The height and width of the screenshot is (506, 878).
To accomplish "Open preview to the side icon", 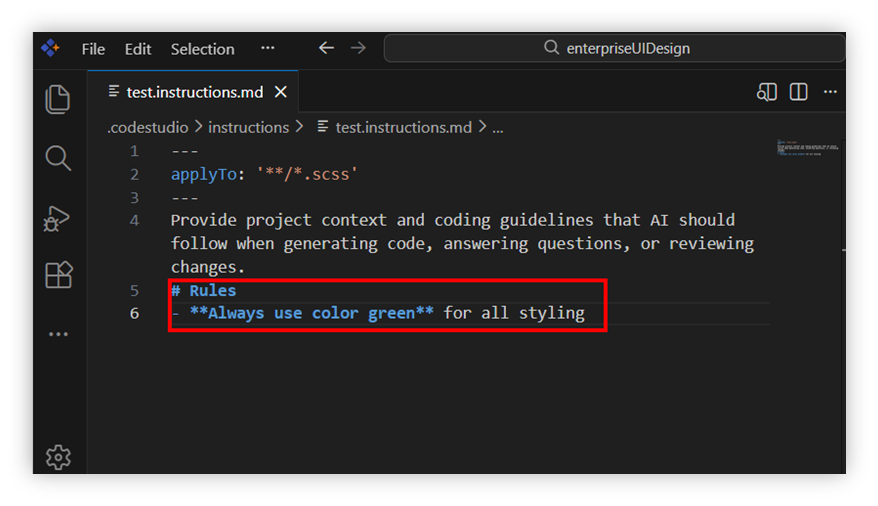I will [767, 92].
